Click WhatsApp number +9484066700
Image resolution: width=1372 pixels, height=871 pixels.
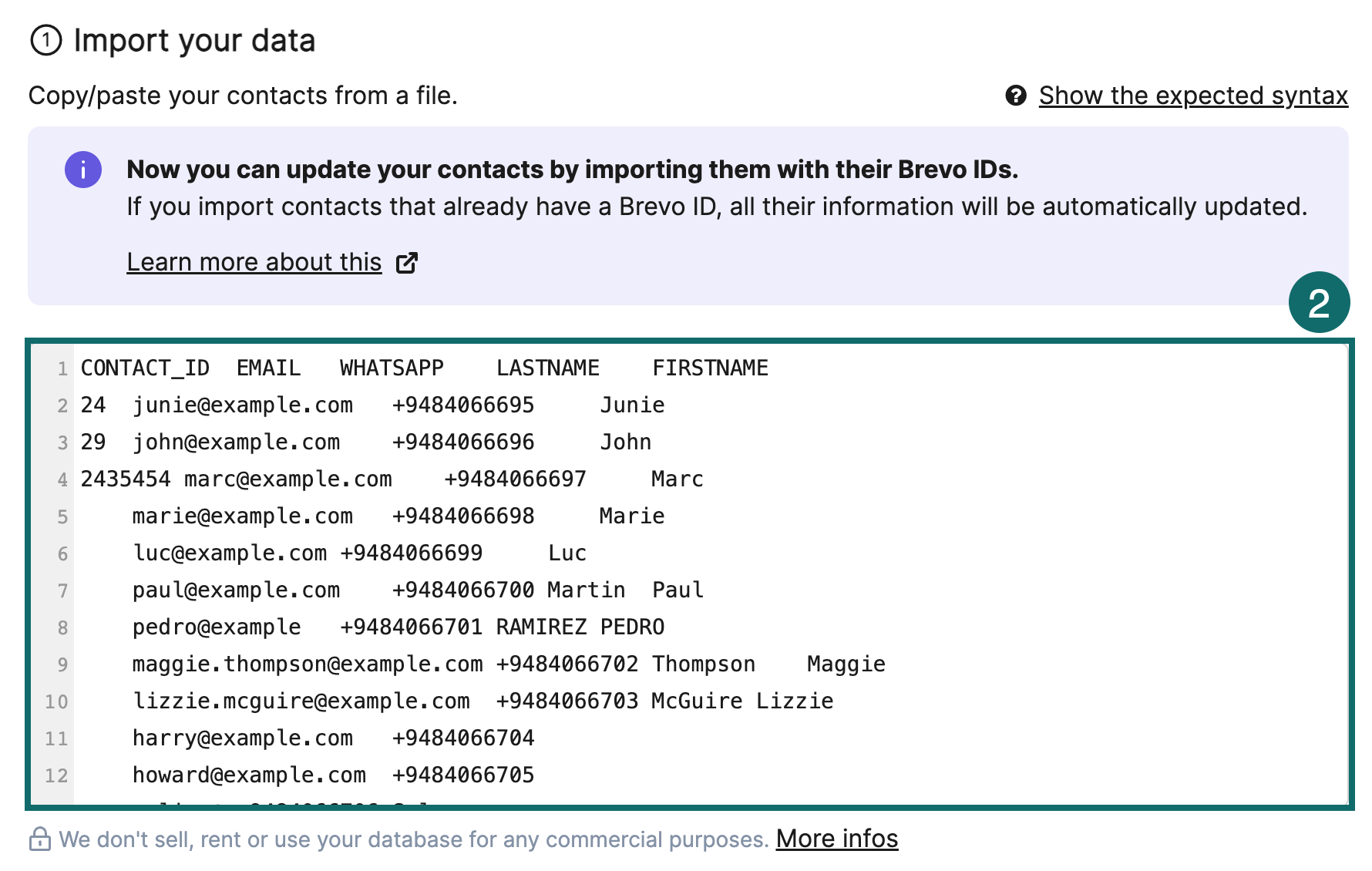click(x=462, y=590)
